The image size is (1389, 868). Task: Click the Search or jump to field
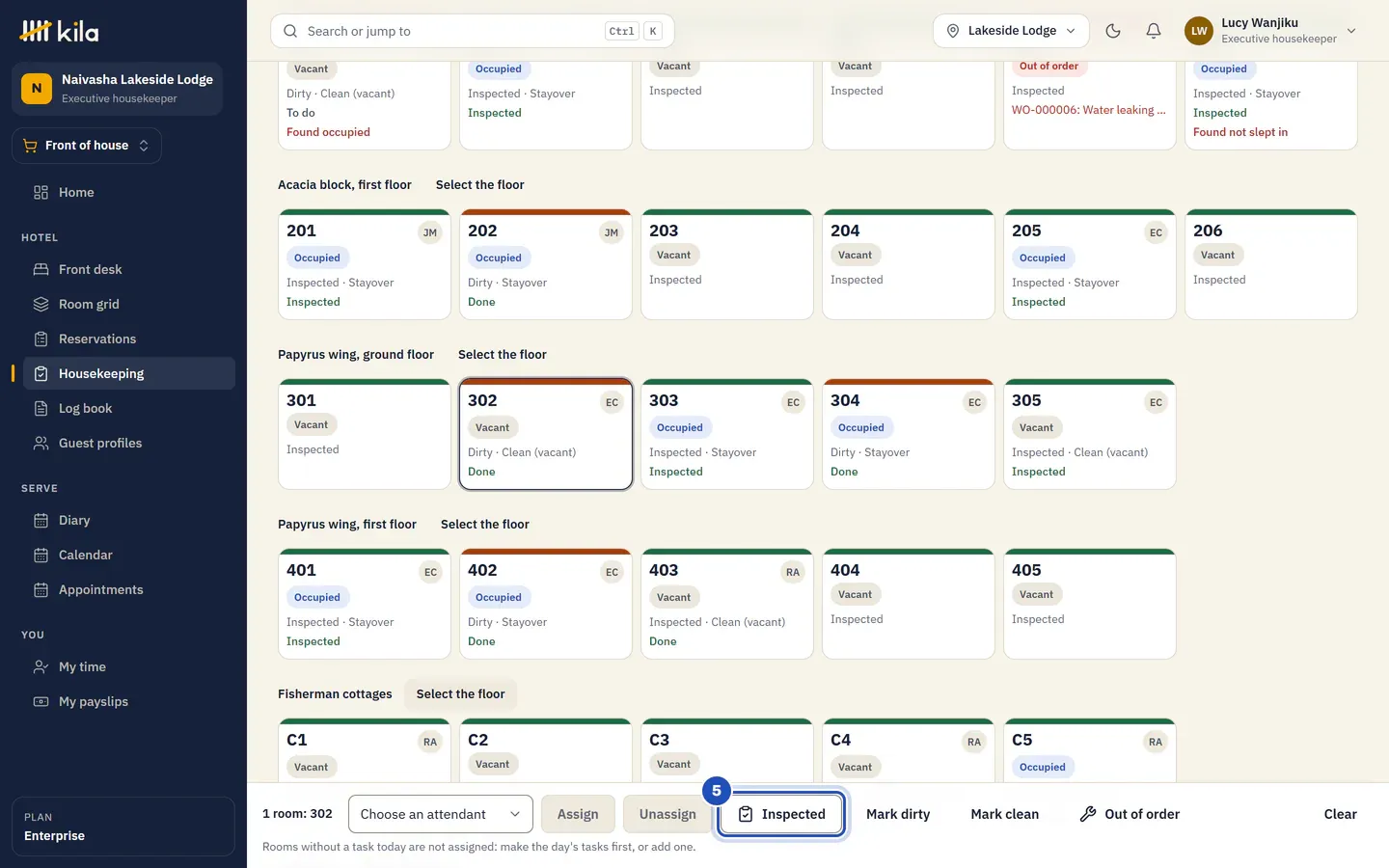473,31
